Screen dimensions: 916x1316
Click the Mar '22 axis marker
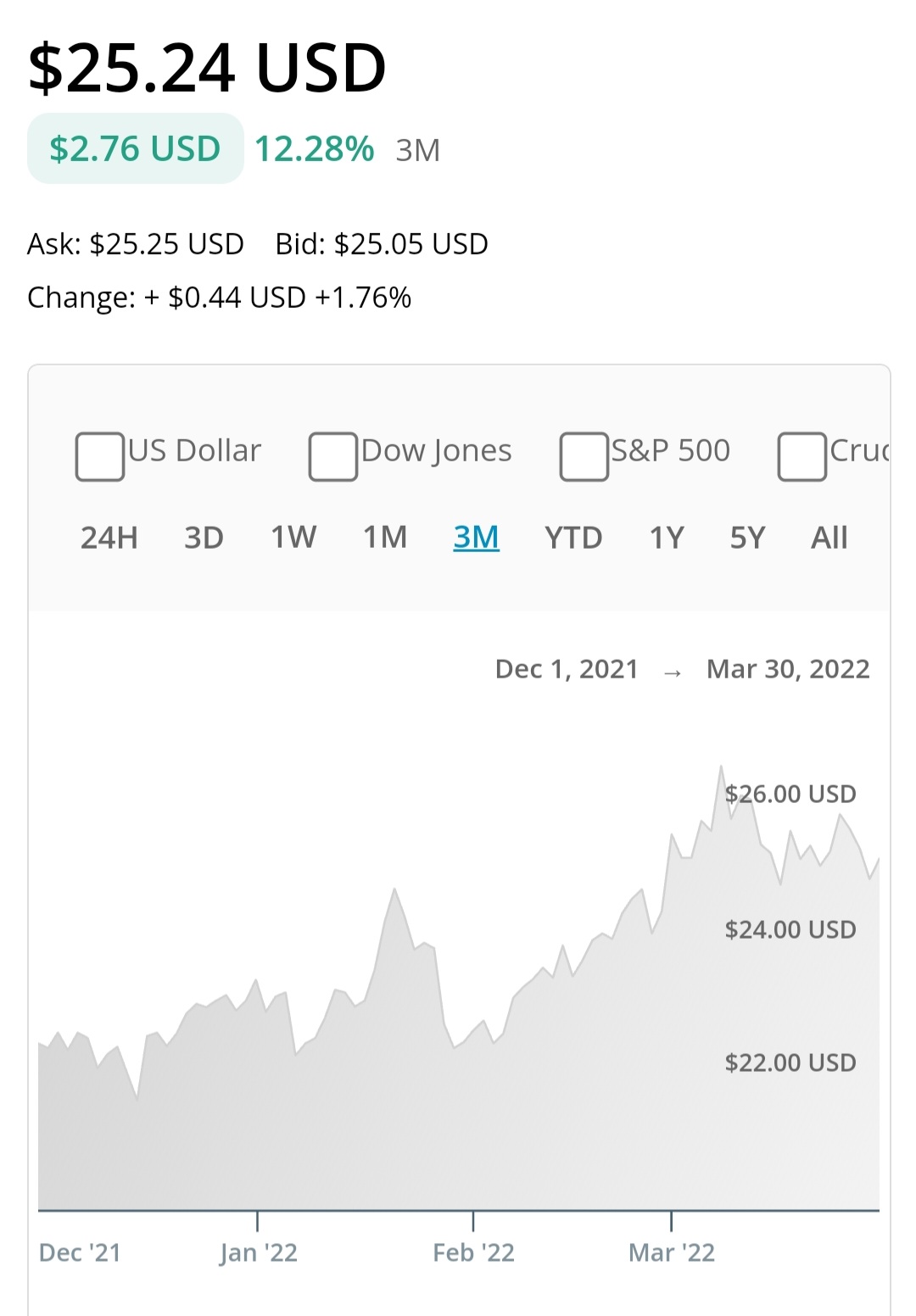point(672,1252)
